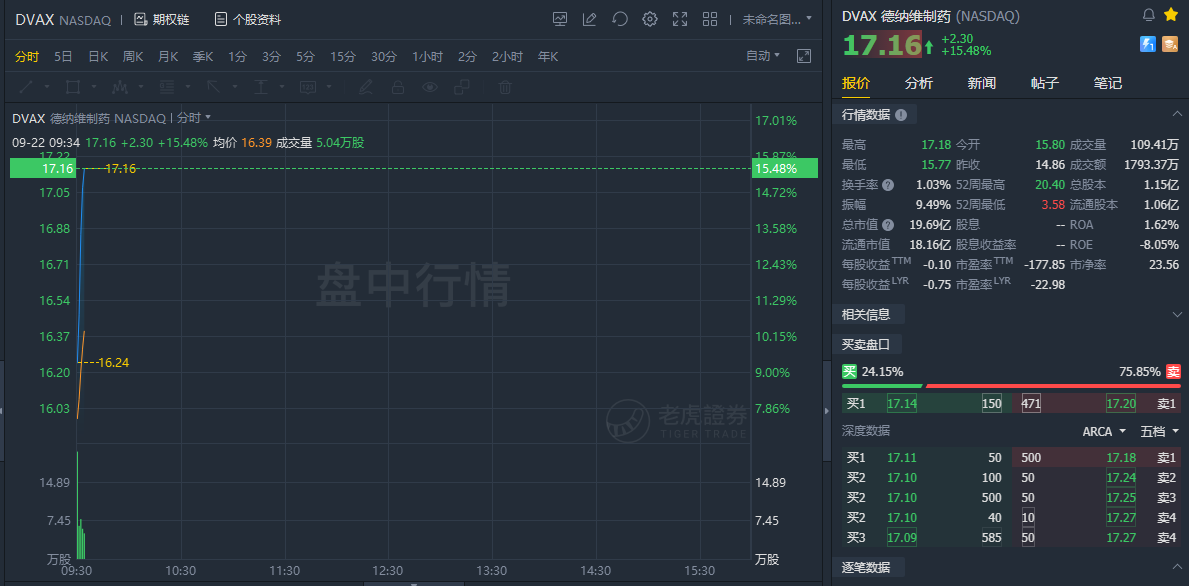Select the 年K interval

tap(547, 56)
